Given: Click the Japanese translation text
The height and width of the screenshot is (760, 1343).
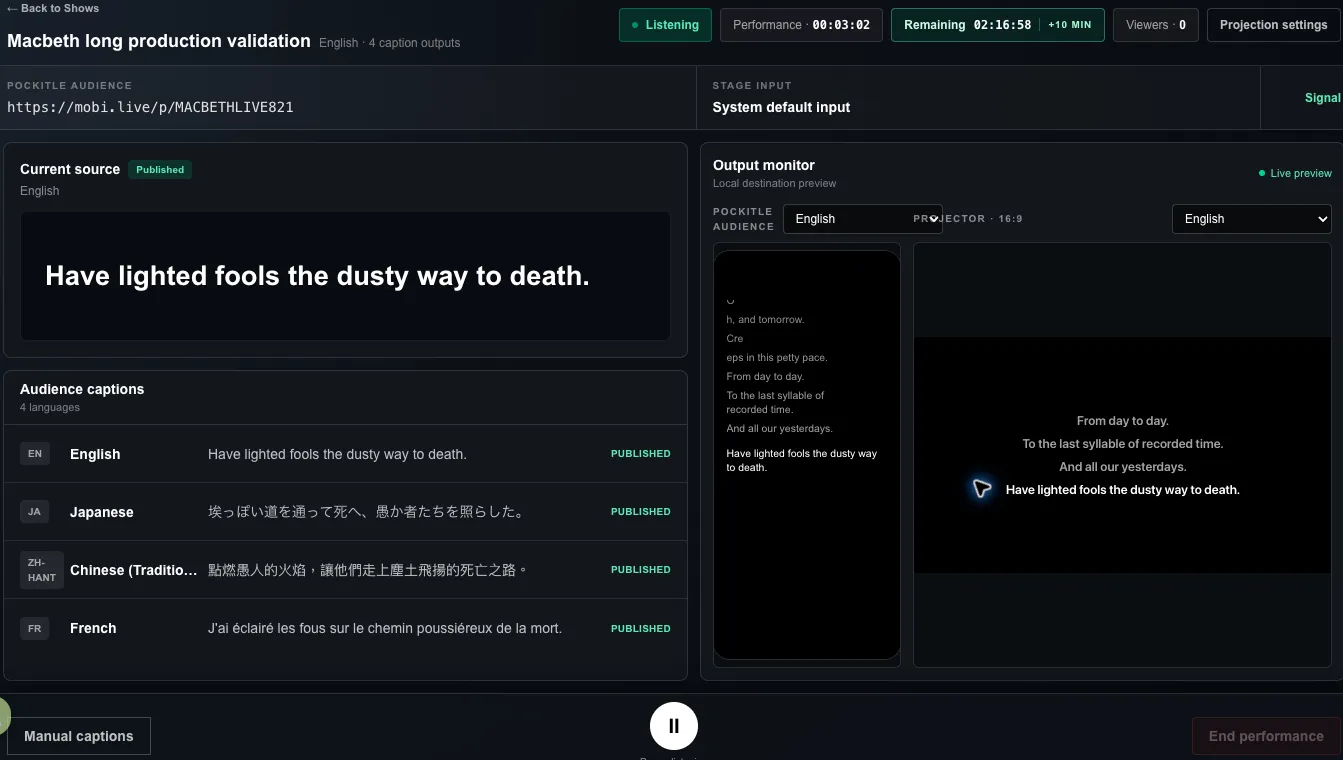Looking at the screenshot, I should (366, 512).
